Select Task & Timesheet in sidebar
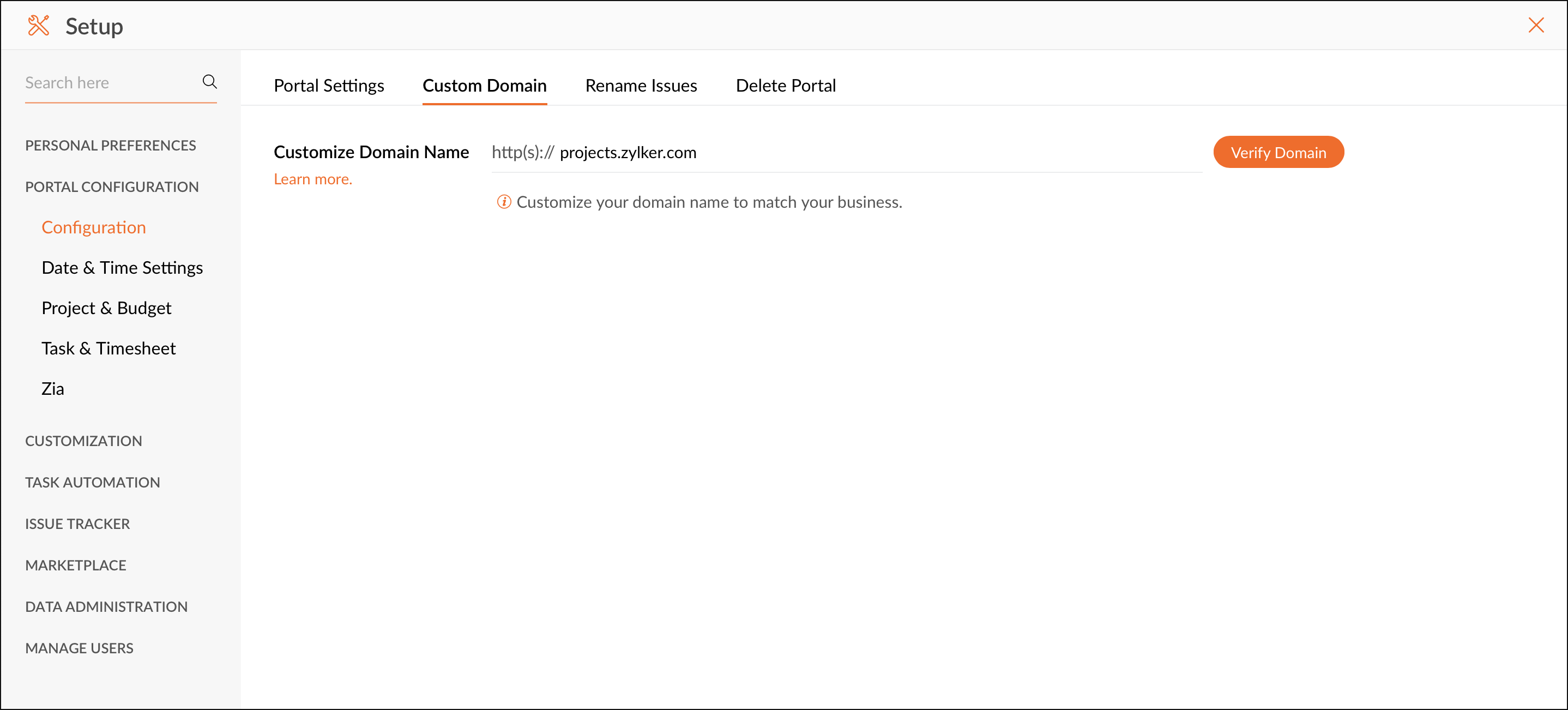 (x=108, y=348)
